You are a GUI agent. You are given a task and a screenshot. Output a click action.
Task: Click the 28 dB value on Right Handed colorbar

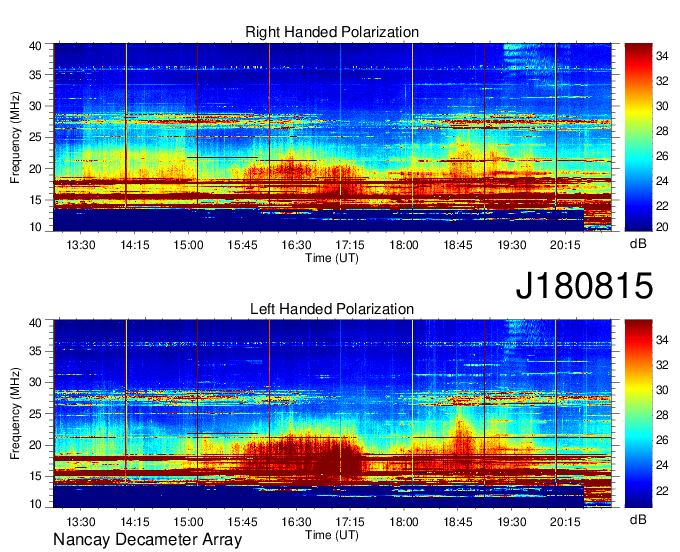click(x=662, y=131)
